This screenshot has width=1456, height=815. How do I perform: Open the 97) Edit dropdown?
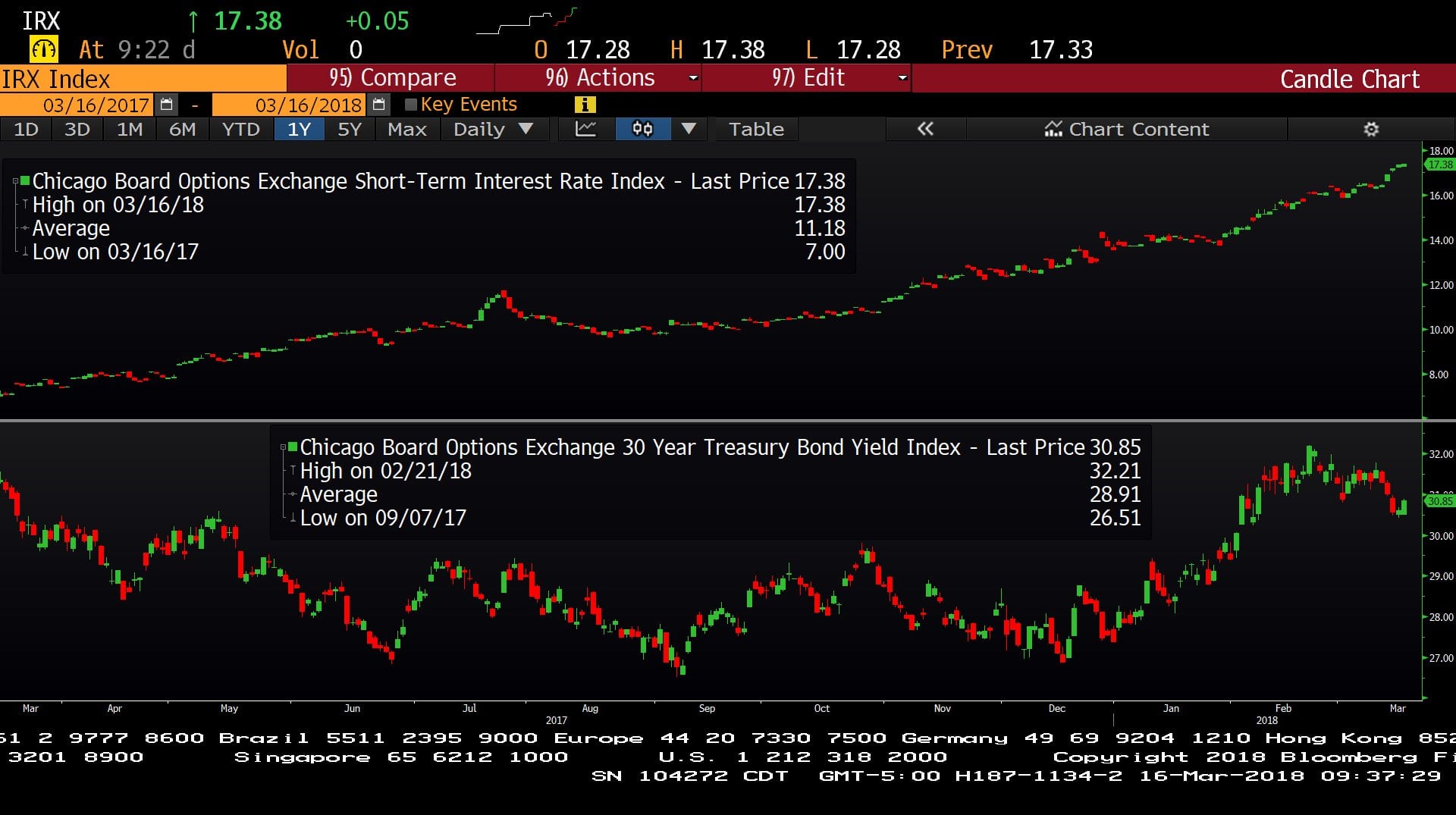pos(807,77)
